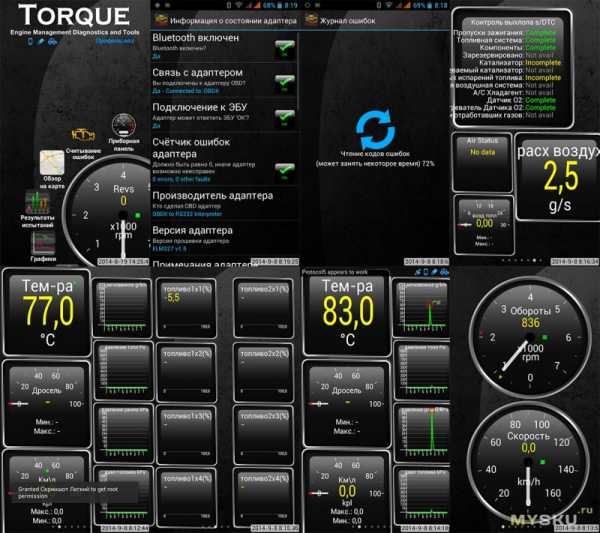Select the adapter manufacturer list entry
The height and width of the screenshot is (533, 600).
tap(210, 202)
